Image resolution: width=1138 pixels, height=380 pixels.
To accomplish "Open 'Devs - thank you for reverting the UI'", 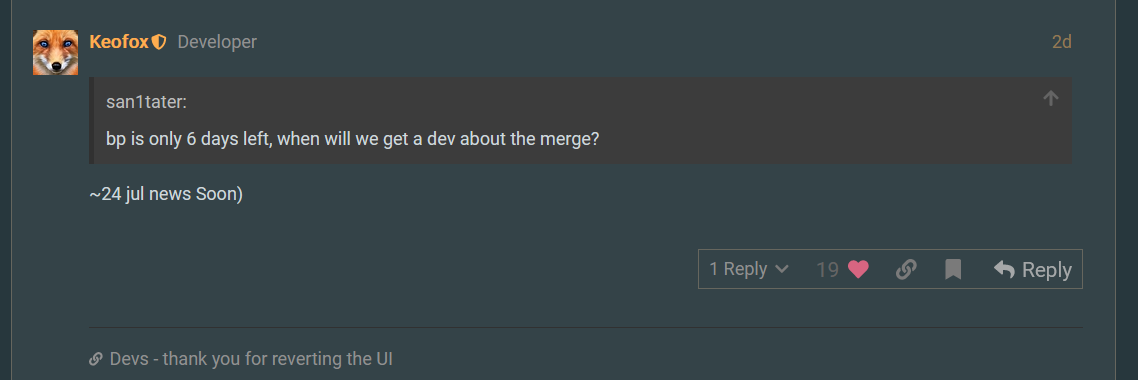I will pos(251,358).
